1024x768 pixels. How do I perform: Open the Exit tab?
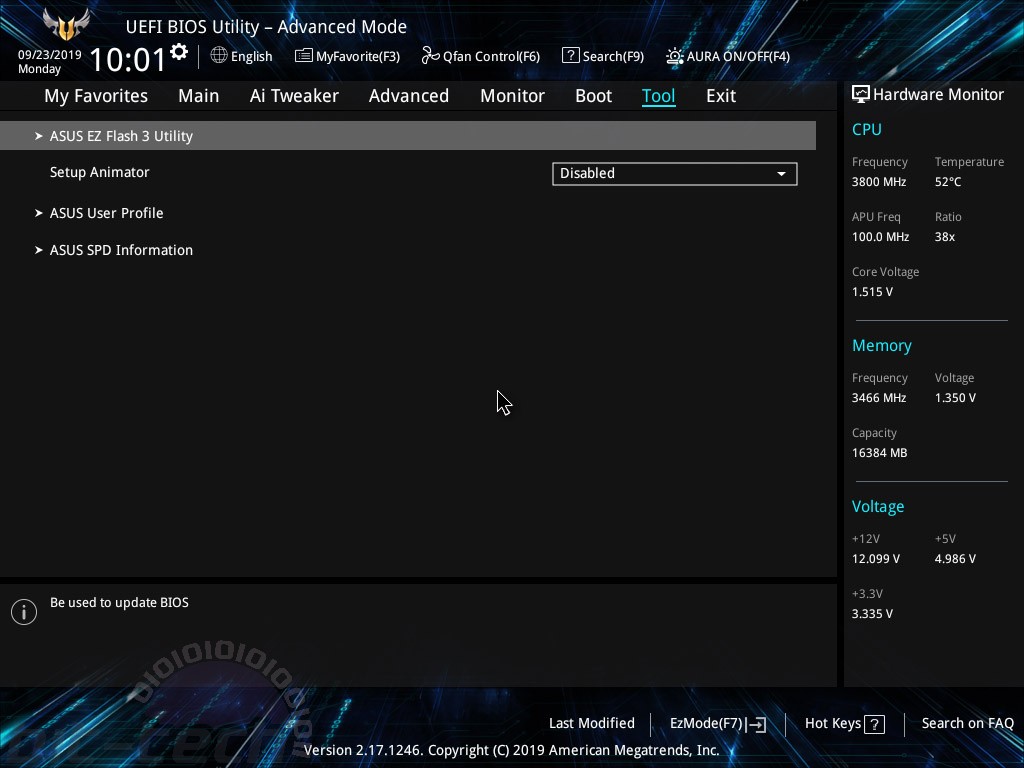point(721,96)
